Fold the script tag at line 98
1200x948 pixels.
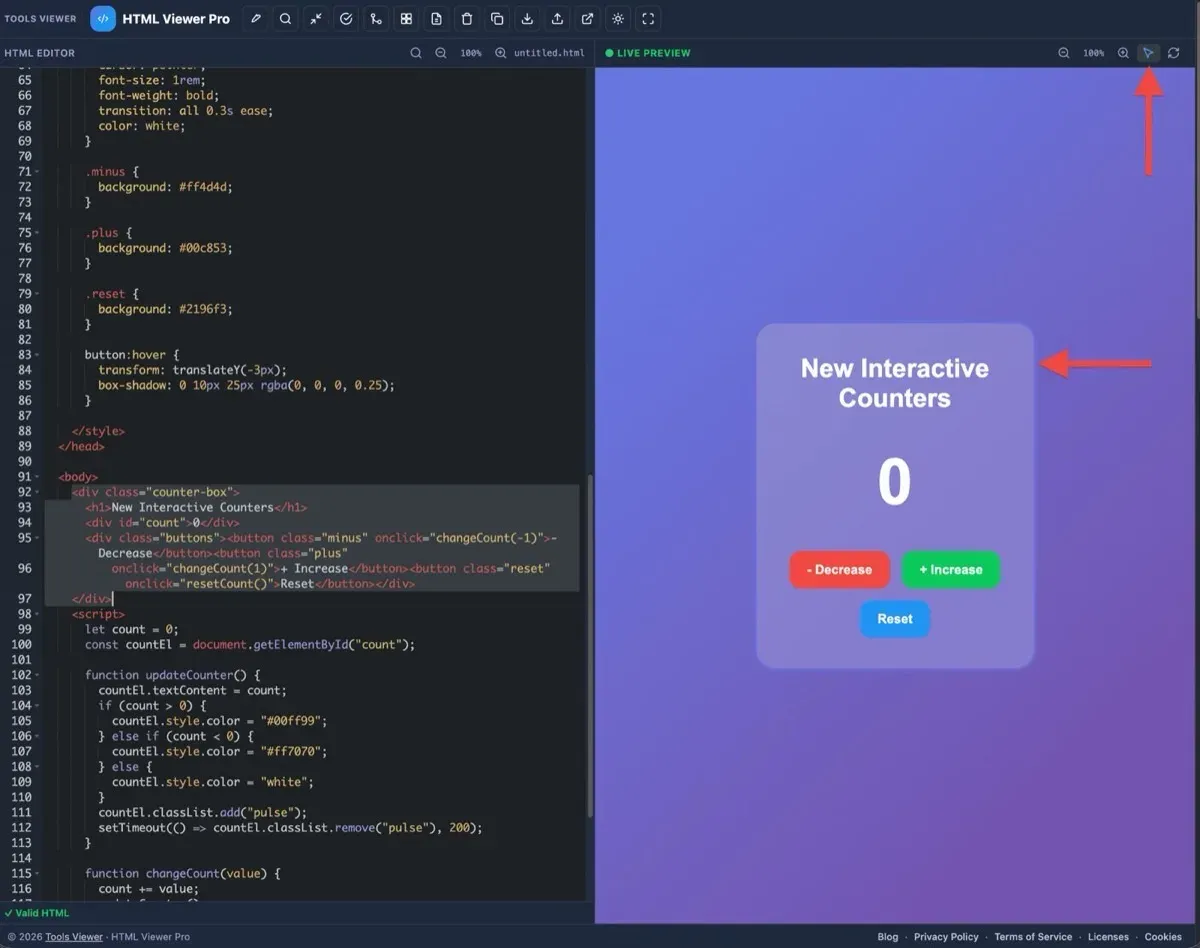pyautogui.click(x=38, y=614)
